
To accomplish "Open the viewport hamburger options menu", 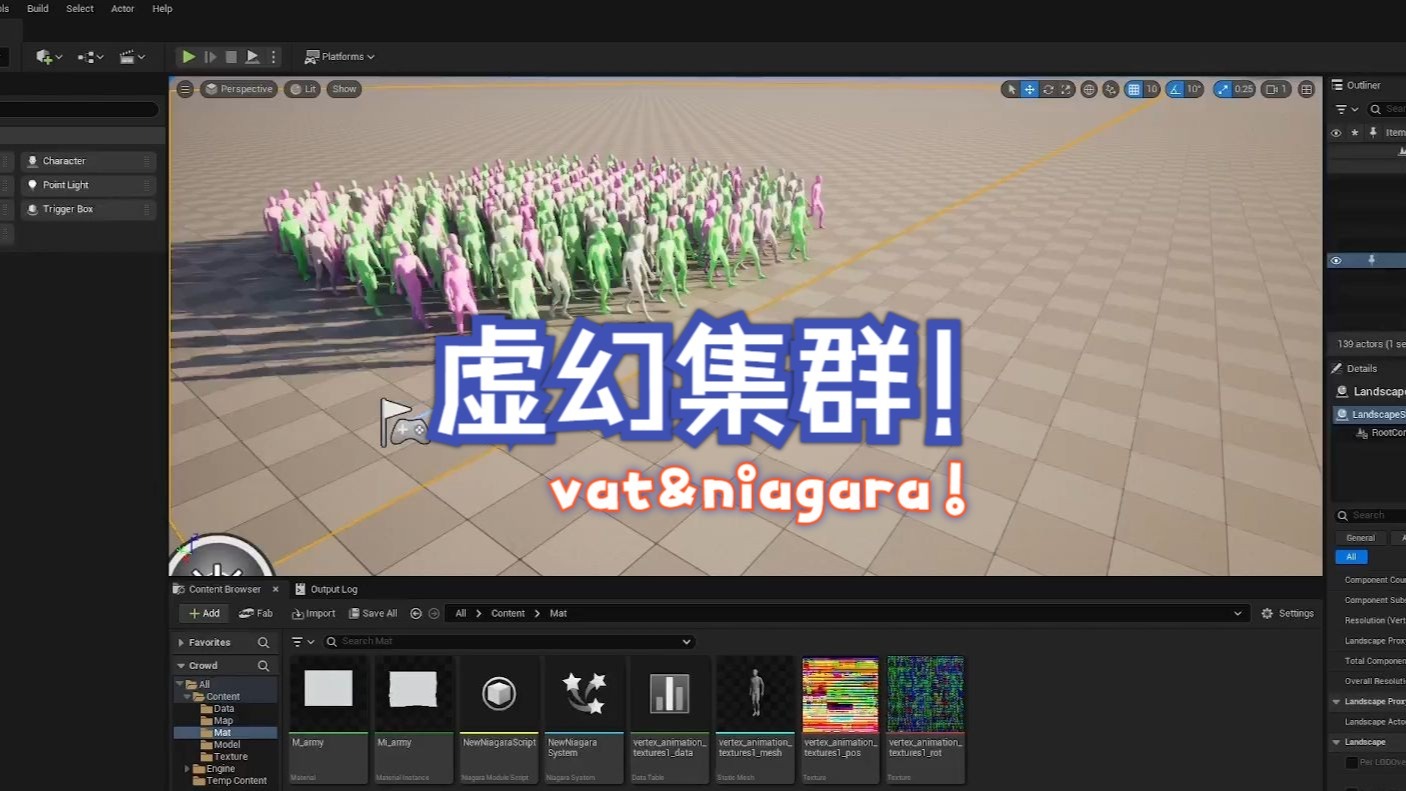I will click(185, 89).
